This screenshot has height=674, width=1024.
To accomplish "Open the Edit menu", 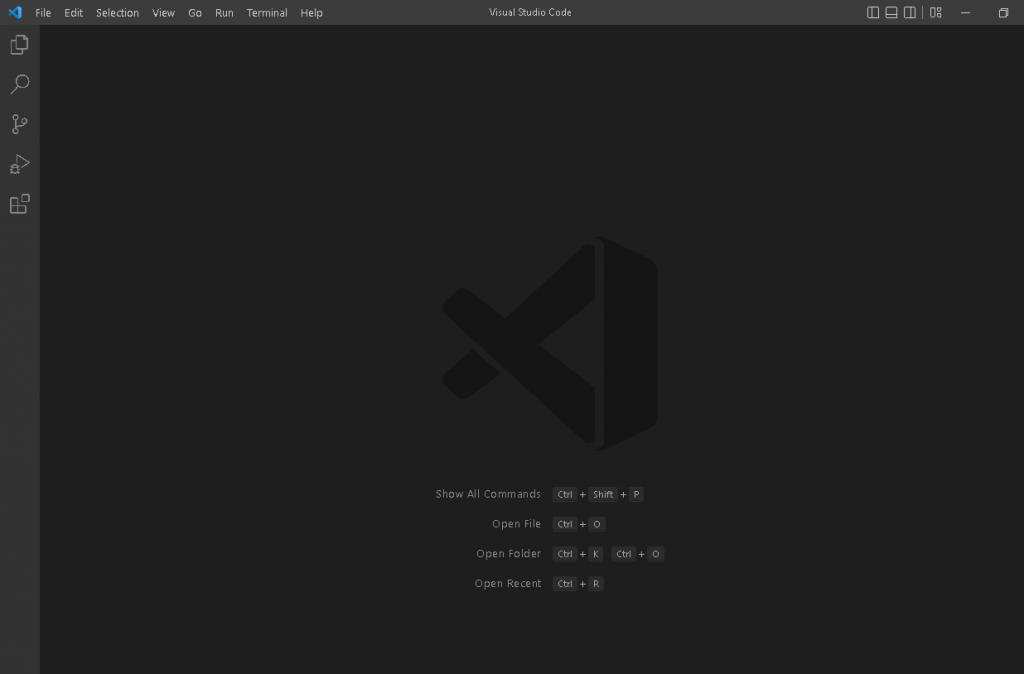I will pos(73,12).
